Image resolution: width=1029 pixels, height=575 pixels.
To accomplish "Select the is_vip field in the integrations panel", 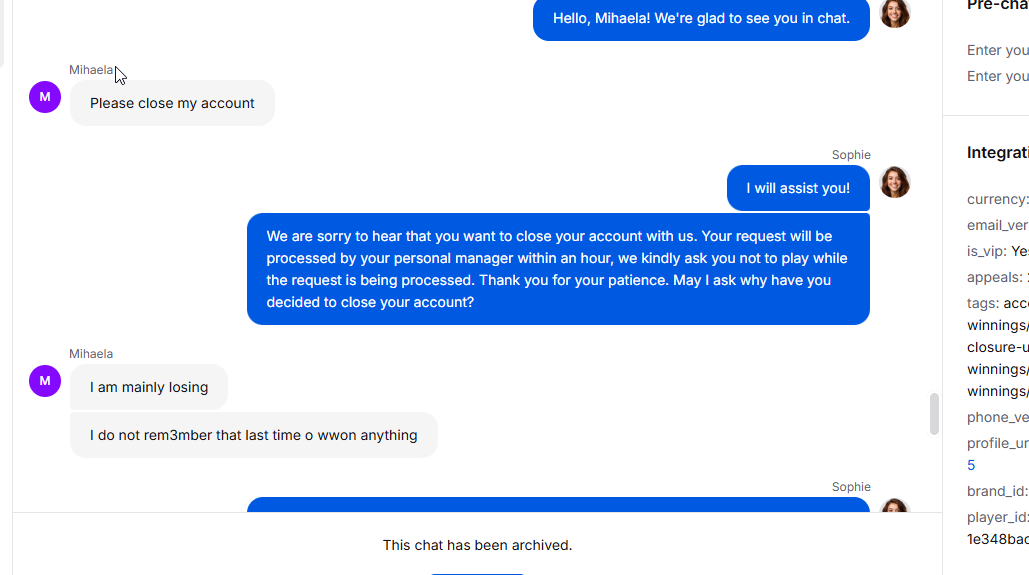I will (998, 251).
